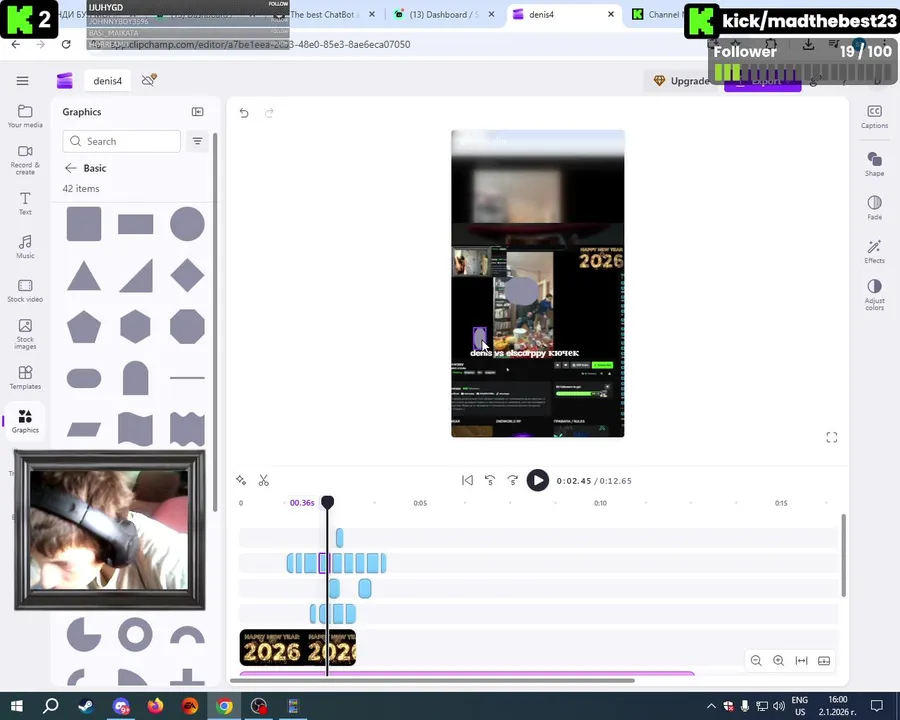Select the Graphics sidebar panel
900x720 pixels.
coord(25,421)
